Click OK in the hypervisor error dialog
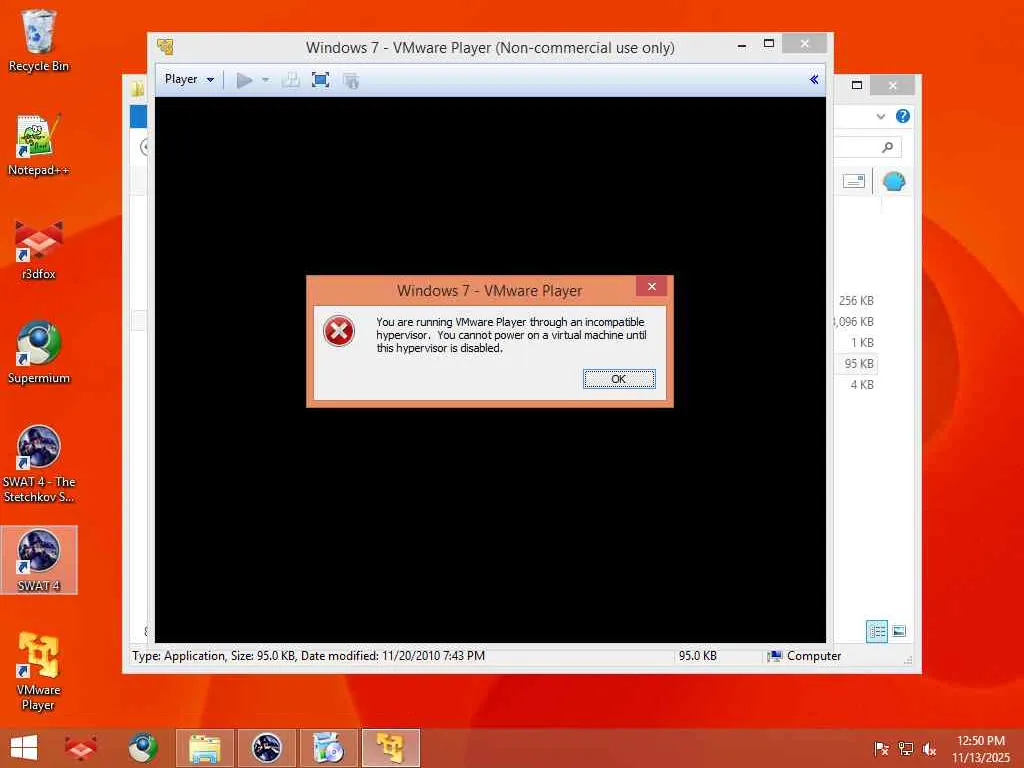1024x768 pixels. tap(618, 379)
